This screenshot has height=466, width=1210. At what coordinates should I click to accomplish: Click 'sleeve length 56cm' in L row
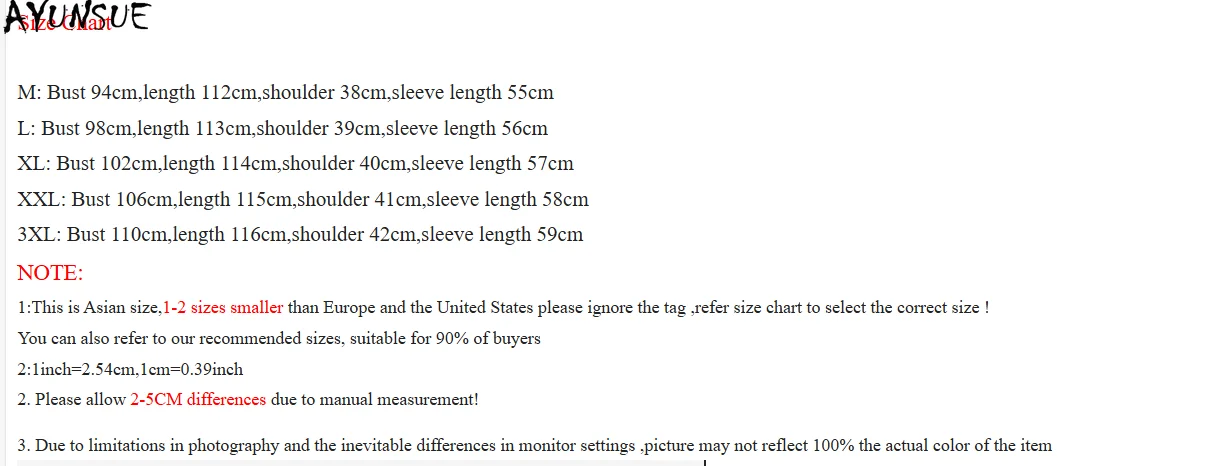pyautogui.click(x=467, y=128)
